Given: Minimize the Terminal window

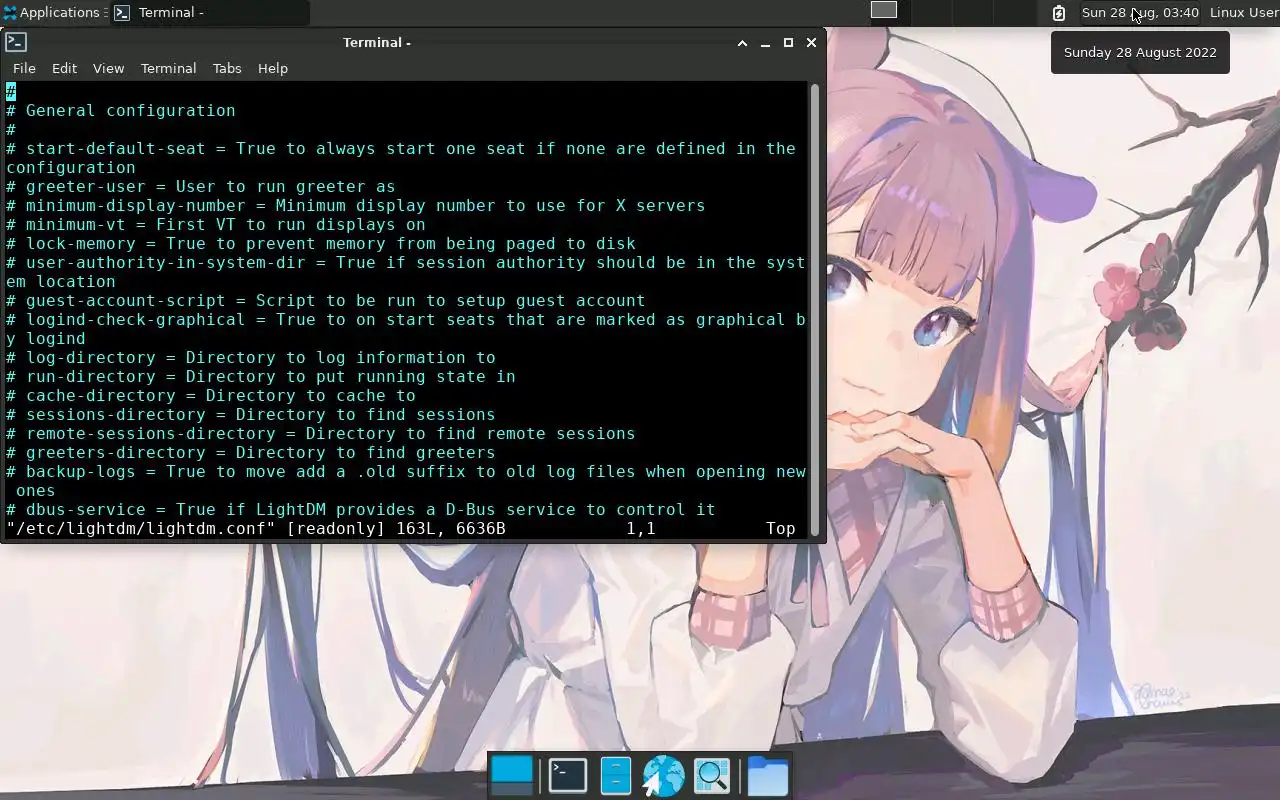Looking at the screenshot, I should (x=765, y=43).
